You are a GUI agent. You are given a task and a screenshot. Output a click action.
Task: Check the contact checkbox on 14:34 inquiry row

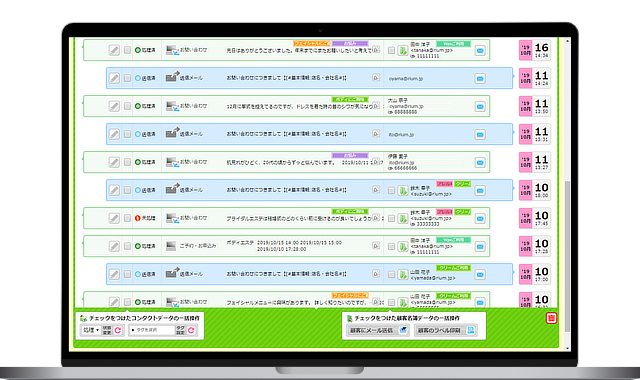click(127, 50)
